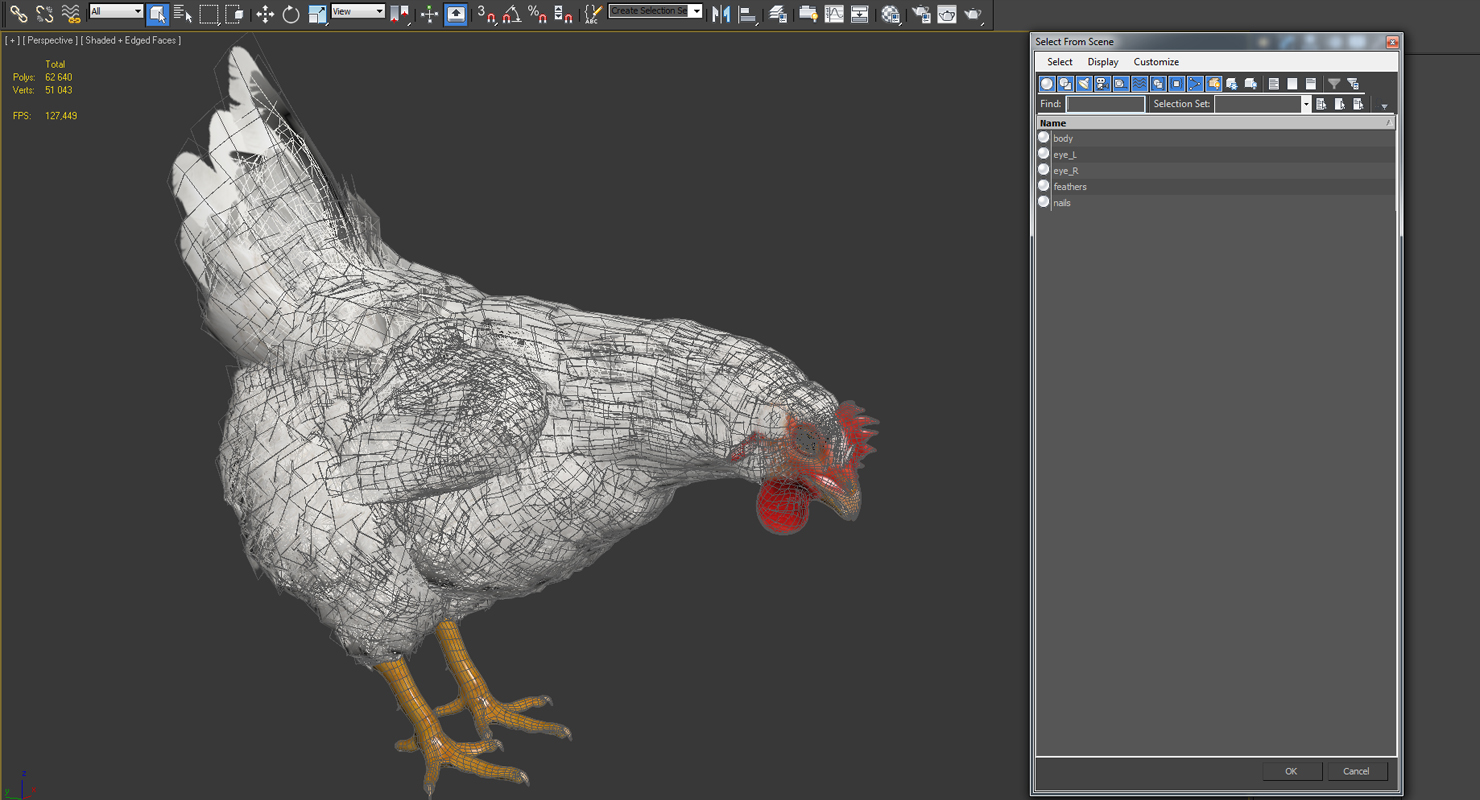Click into the Find input field
This screenshot has height=800, width=1480.
click(x=1105, y=104)
